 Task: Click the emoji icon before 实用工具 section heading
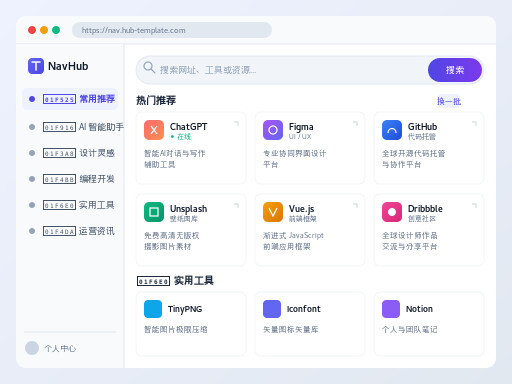pyautogui.click(x=153, y=281)
